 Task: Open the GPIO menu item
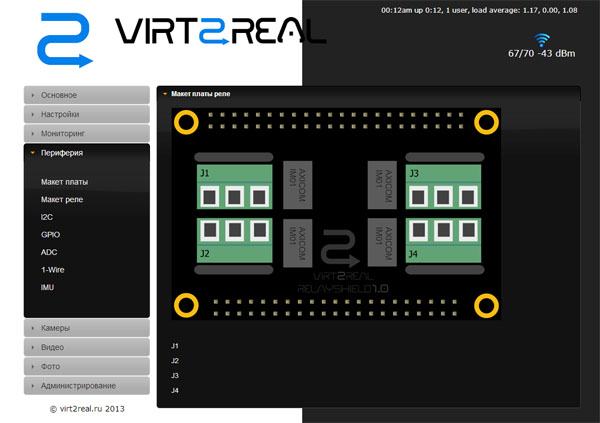[x=51, y=235]
